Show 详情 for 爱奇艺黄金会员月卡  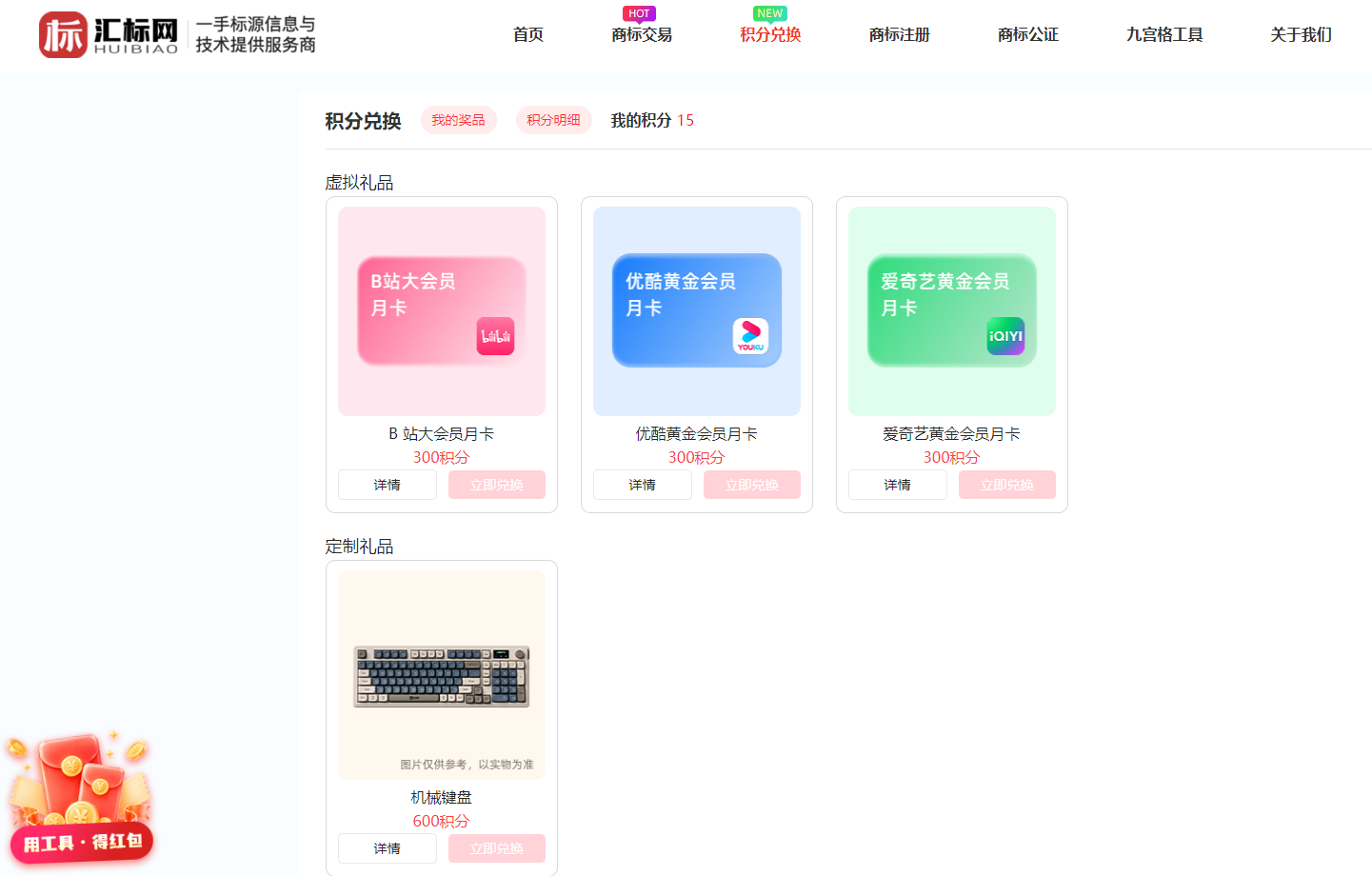tap(898, 485)
